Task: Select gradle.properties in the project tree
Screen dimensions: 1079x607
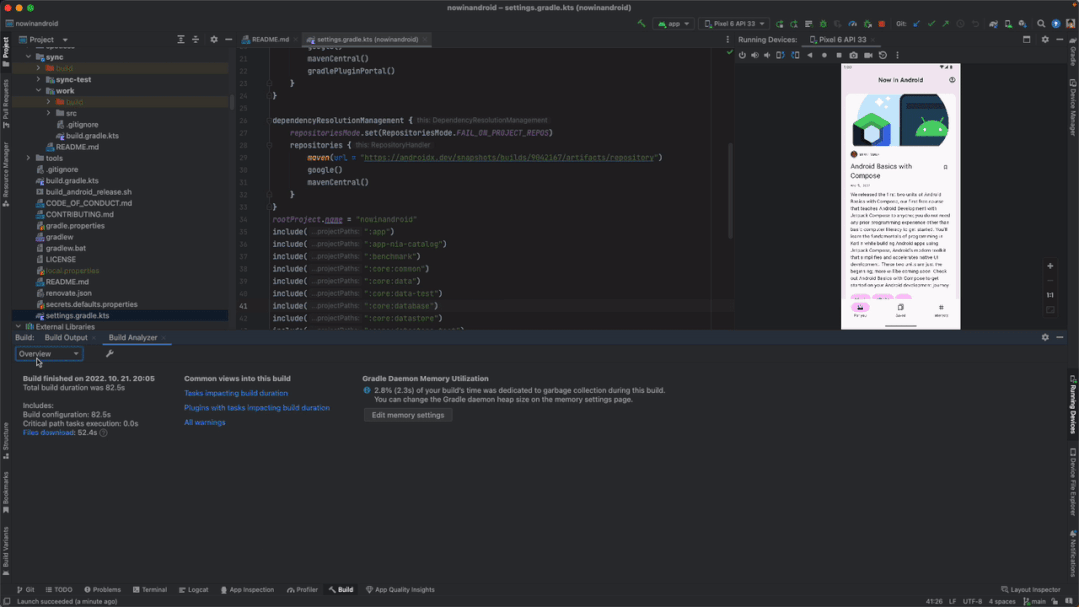Action: coord(75,226)
